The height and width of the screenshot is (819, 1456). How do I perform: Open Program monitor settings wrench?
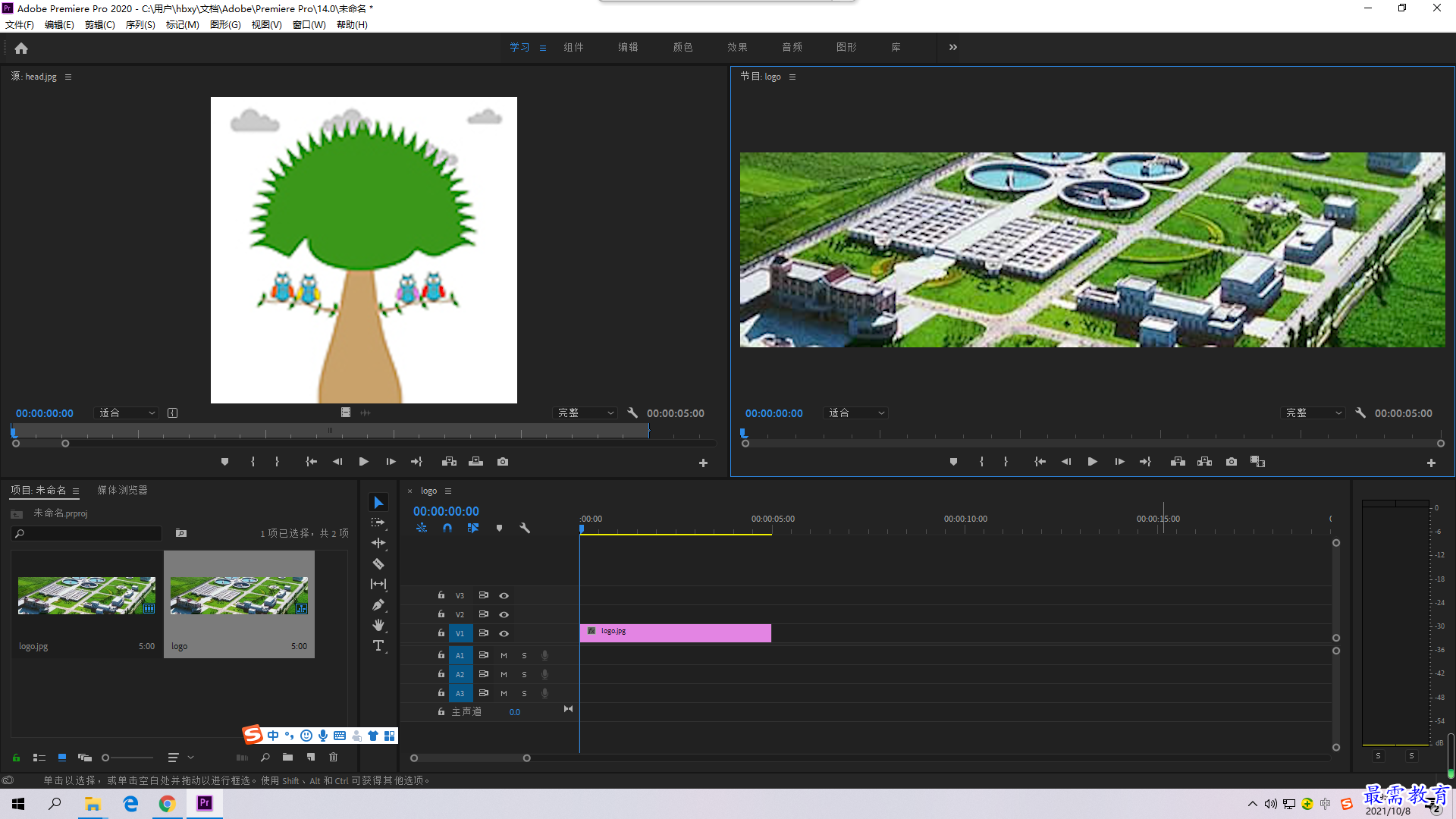tap(1360, 413)
